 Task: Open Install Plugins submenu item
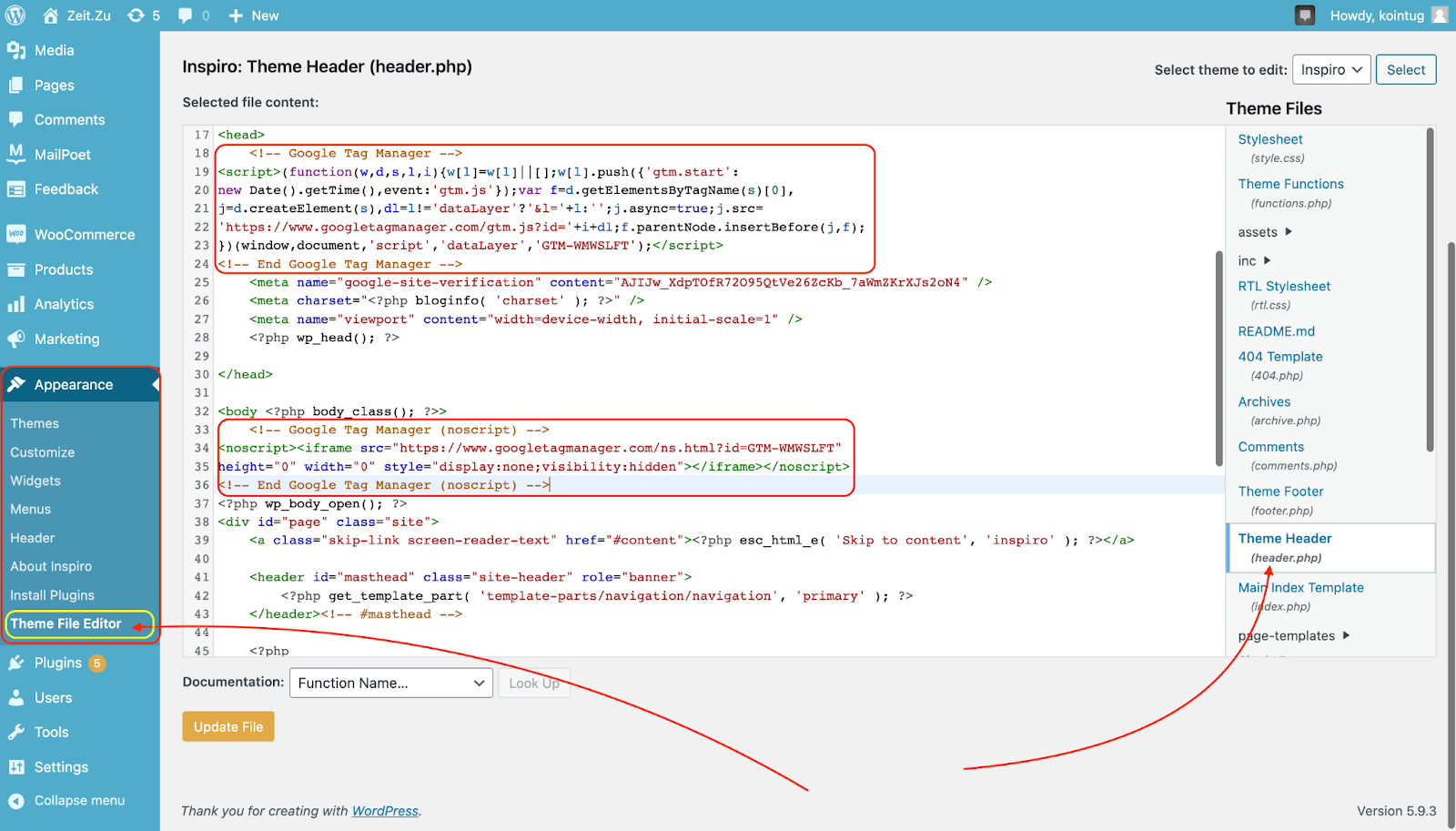click(53, 595)
